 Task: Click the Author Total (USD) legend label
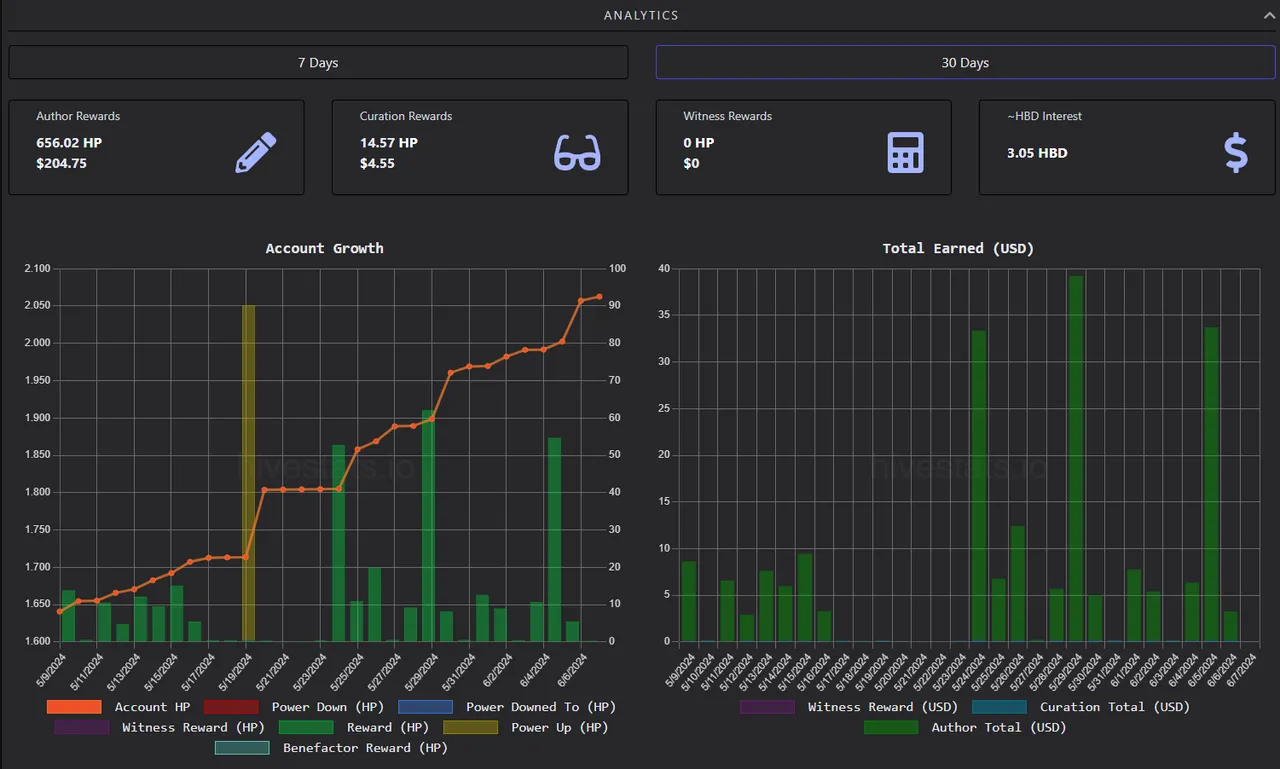(999, 727)
